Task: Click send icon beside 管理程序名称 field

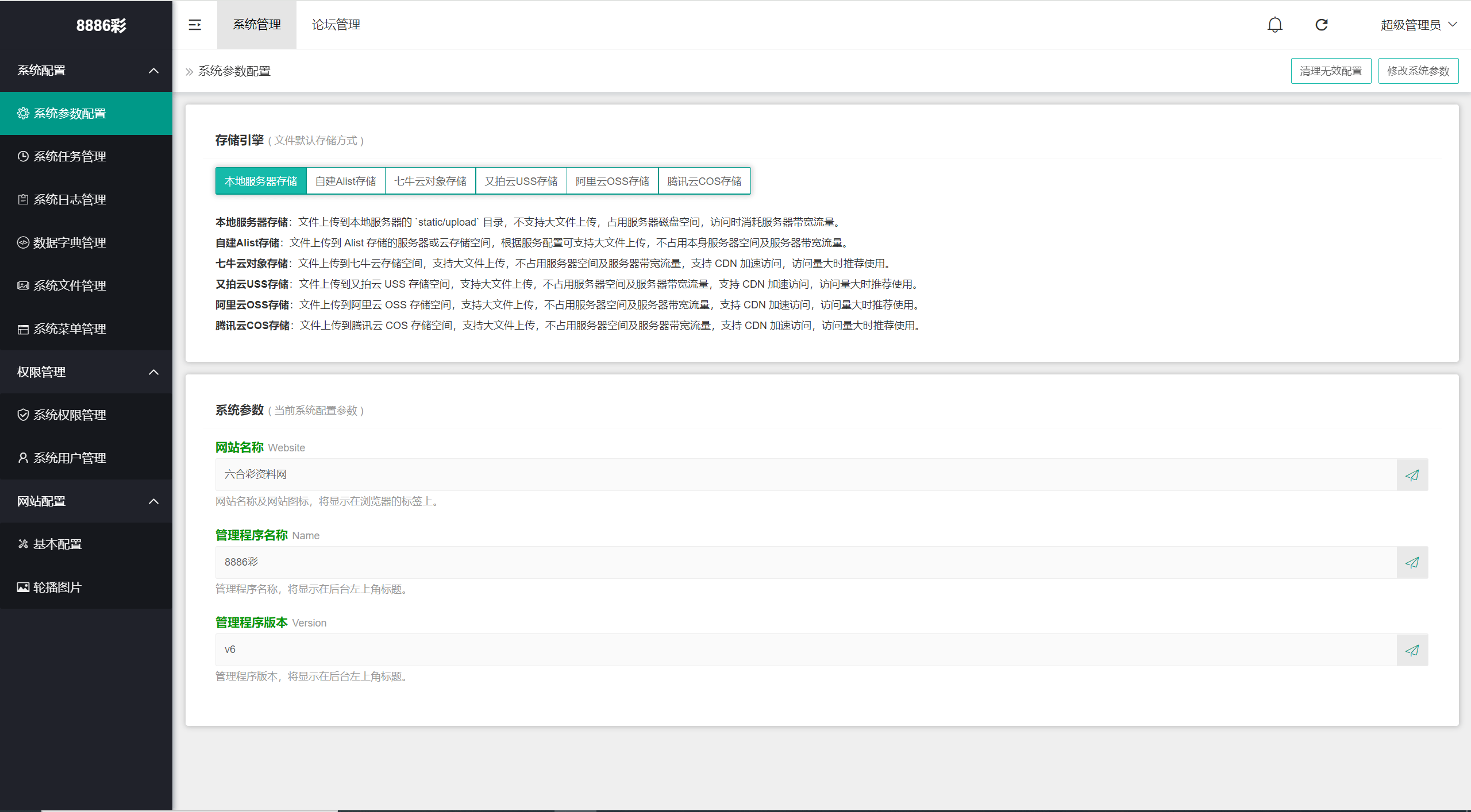Action: (1412, 563)
